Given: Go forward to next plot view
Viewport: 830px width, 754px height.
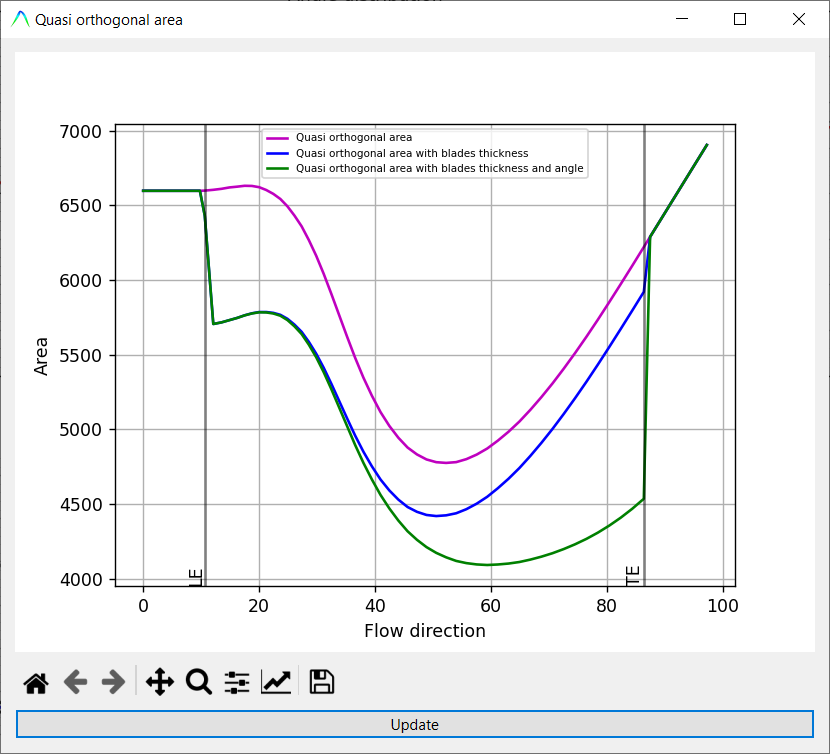Looking at the screenshot, I should click(113, 683).
